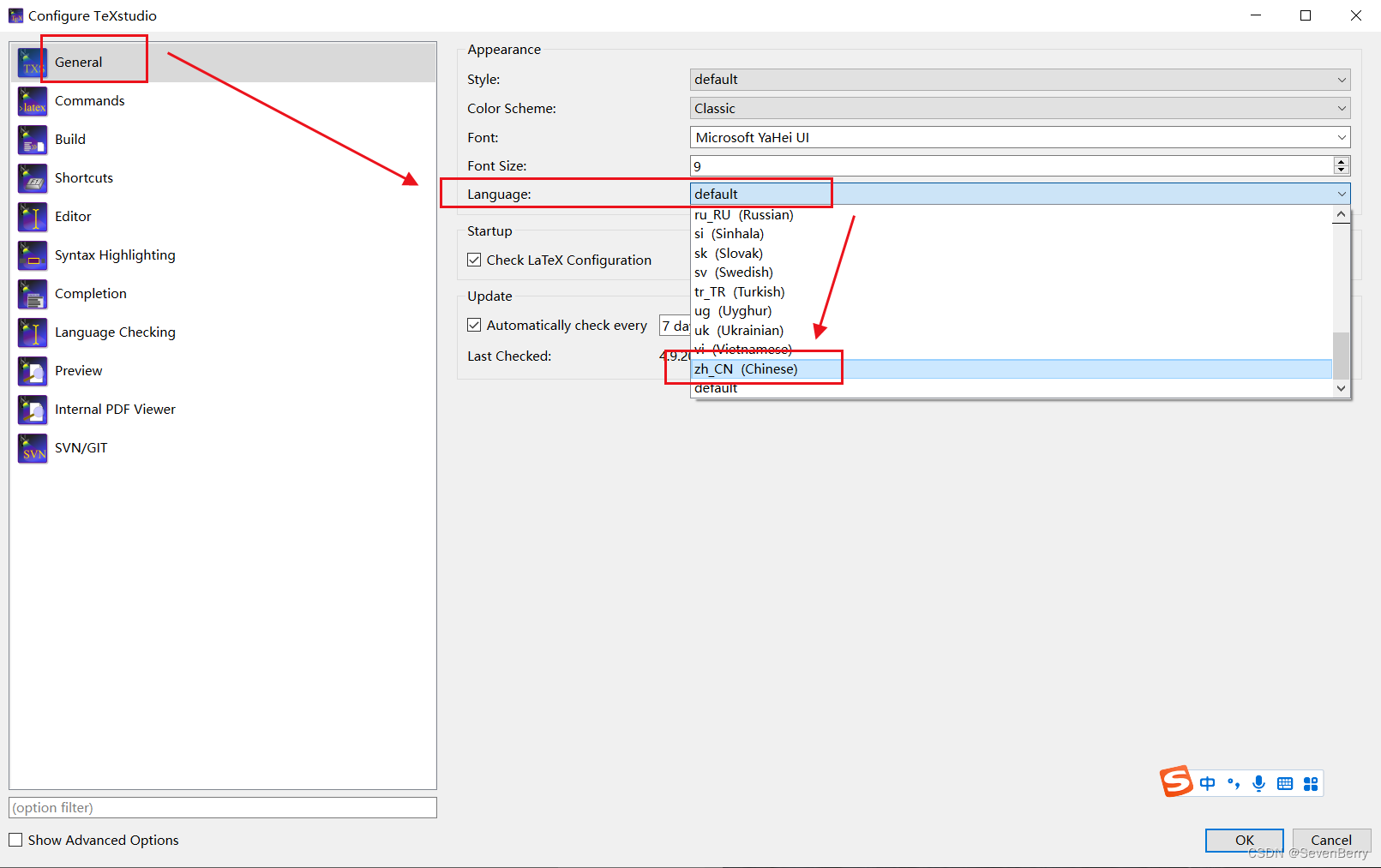Click the Language Checking icon
Screen dimensions: 1381x868
pyautogui.click(x=33, y=332)
